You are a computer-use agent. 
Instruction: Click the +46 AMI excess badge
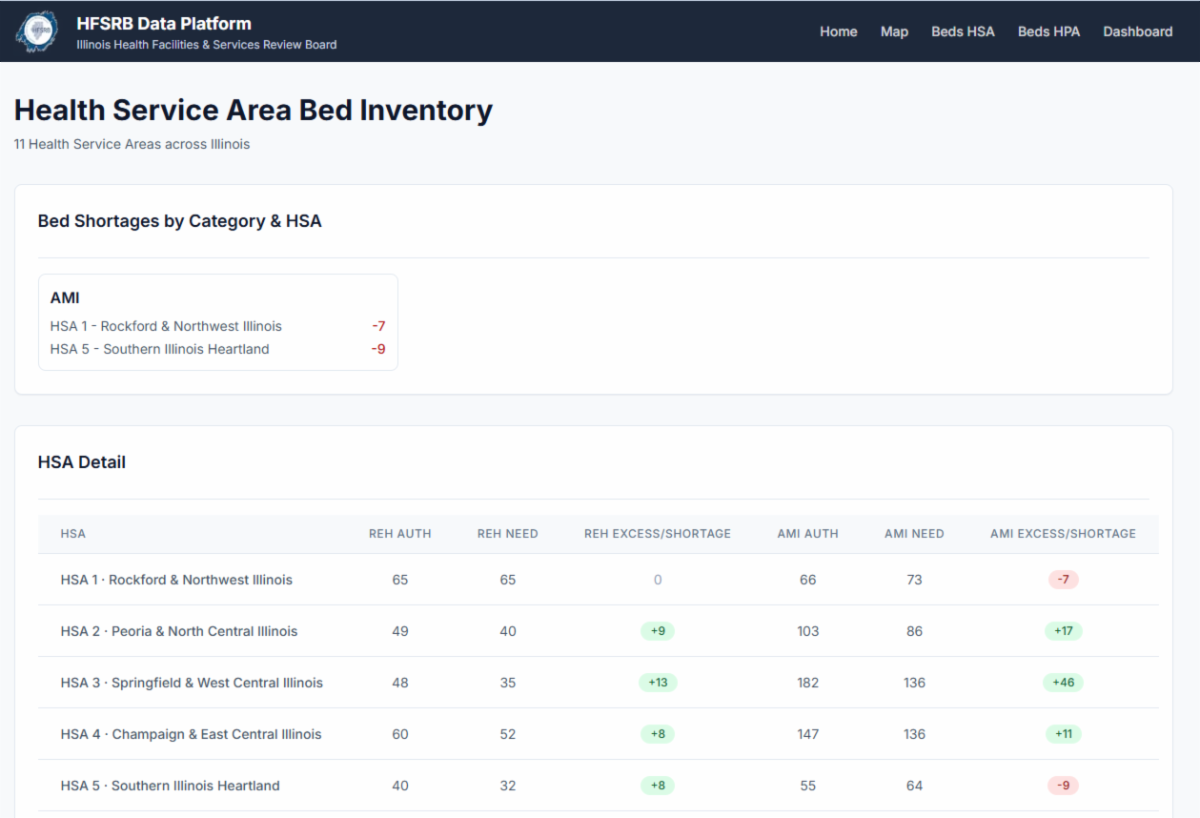1062,683
